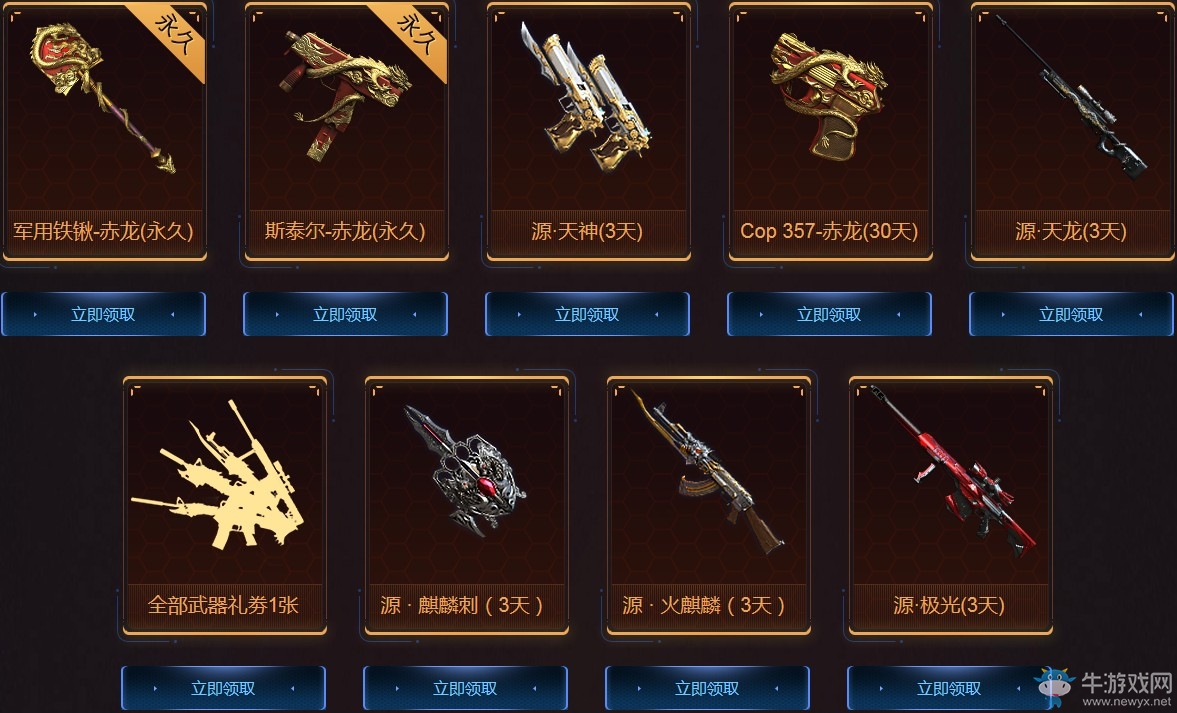Image resolution: width=1177 pixels, height=713 pixels.
Task: Claim 源·极光(3天) via its 立即领取 button
Action: 949,687
